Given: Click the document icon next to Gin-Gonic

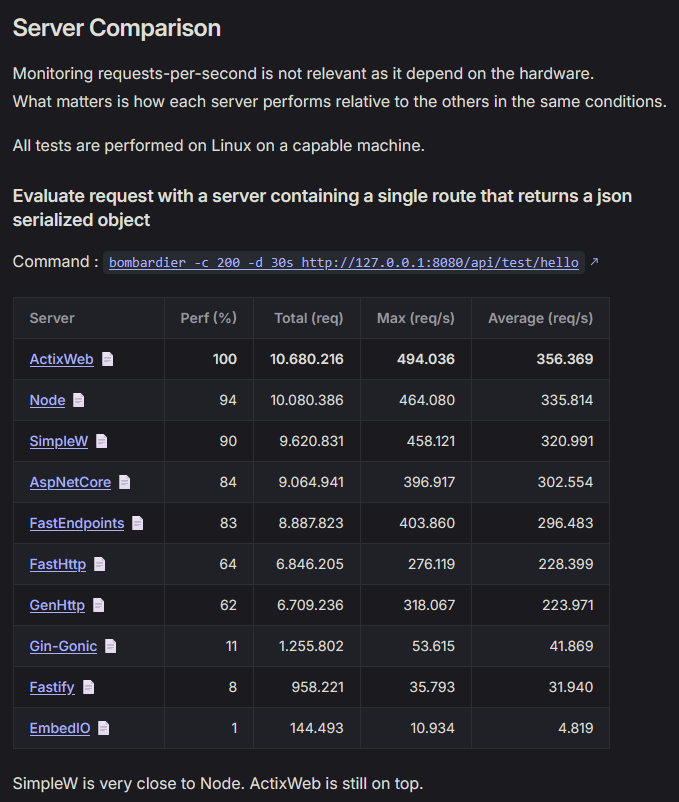Looking at the screenshot, I should 110,646.
